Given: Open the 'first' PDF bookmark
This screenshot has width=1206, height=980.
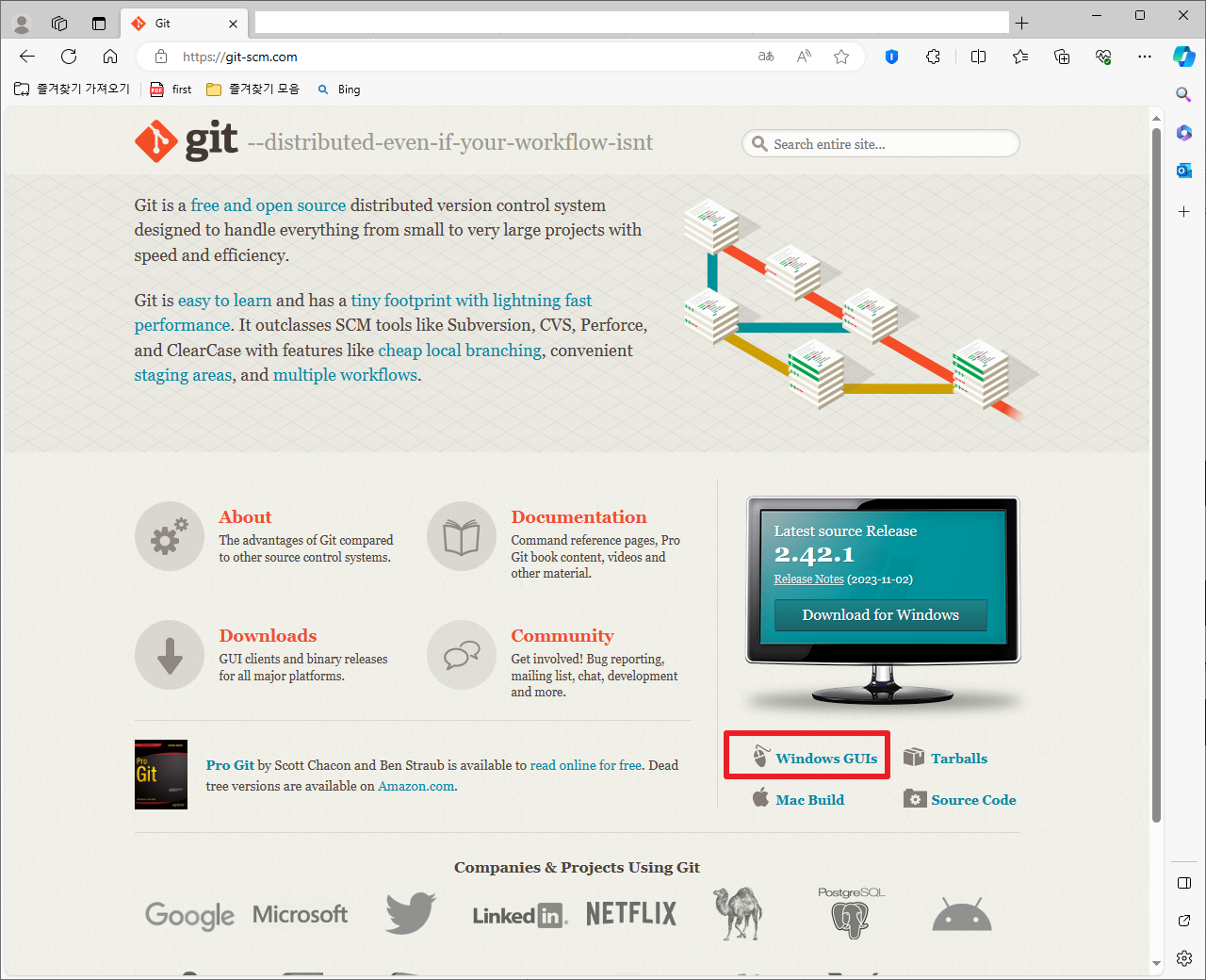Looking at the screenshot, I should point(171,90).
